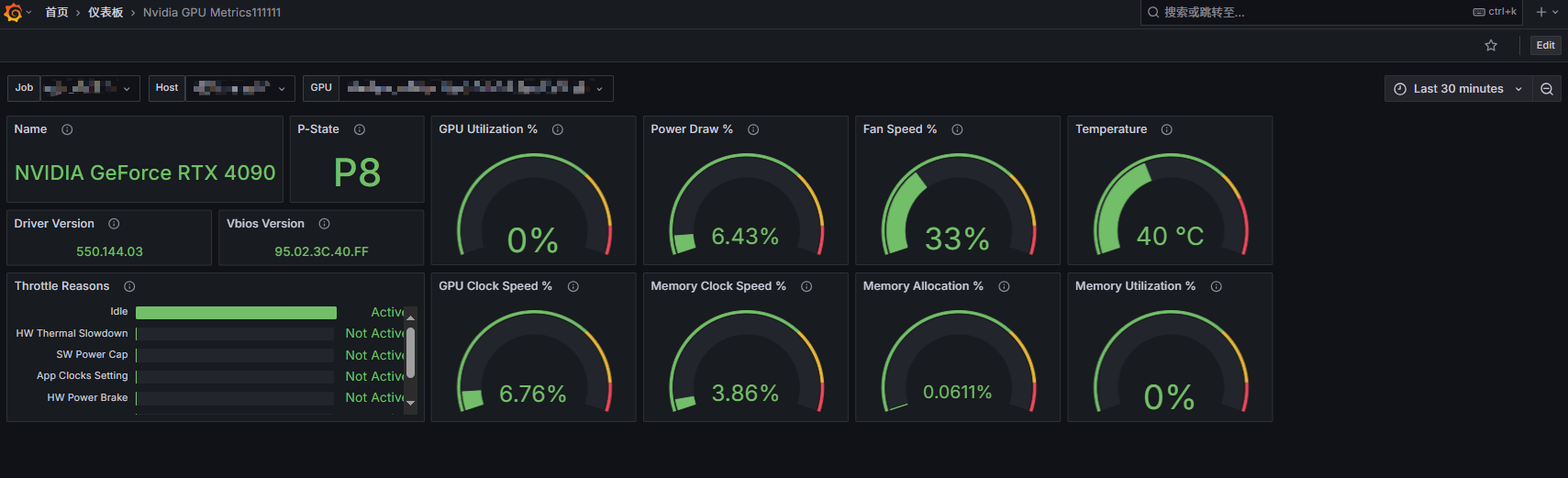Show info icon for GPU Utilization % panel

[x=558, y=129]
